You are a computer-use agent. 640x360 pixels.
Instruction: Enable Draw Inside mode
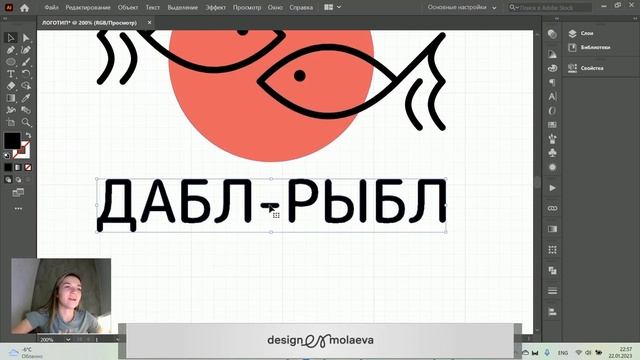(x=28, y=180)
